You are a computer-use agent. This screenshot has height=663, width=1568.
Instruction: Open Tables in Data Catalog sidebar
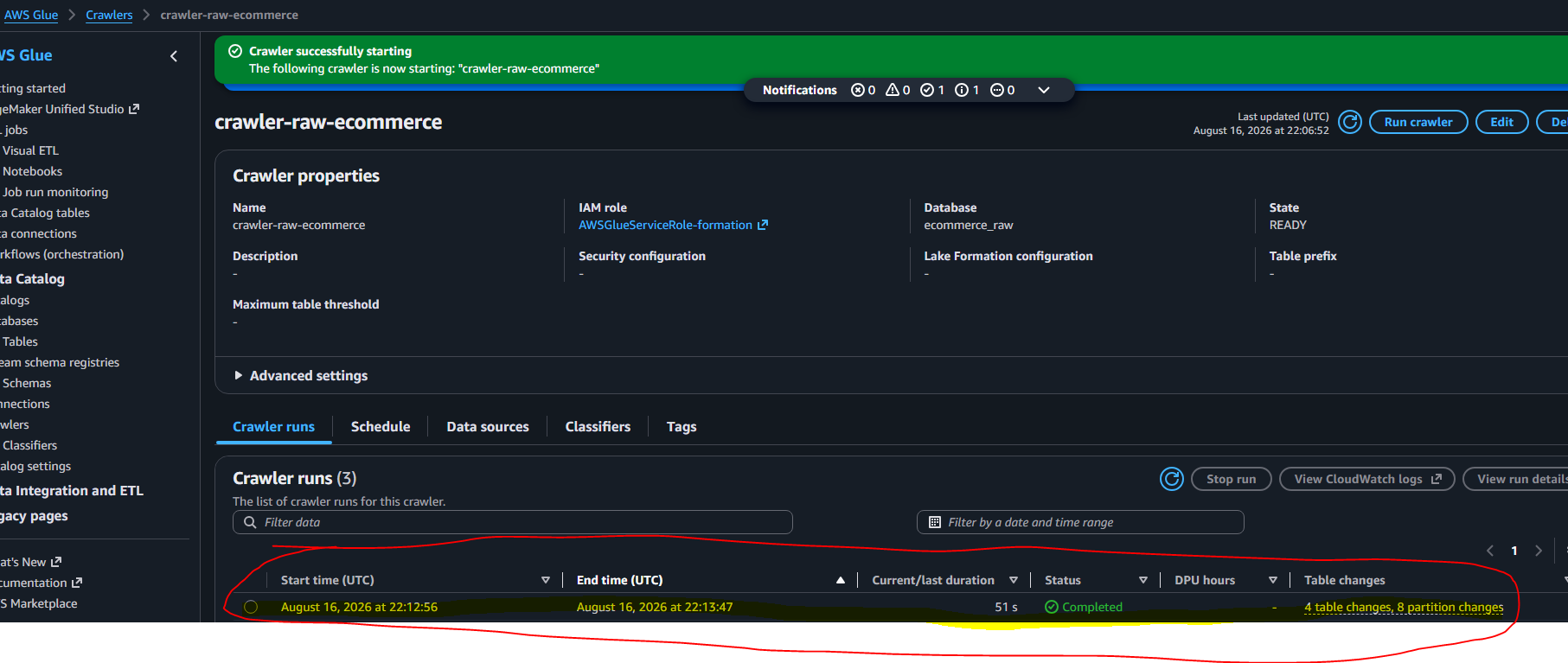(x=20, y=341)
